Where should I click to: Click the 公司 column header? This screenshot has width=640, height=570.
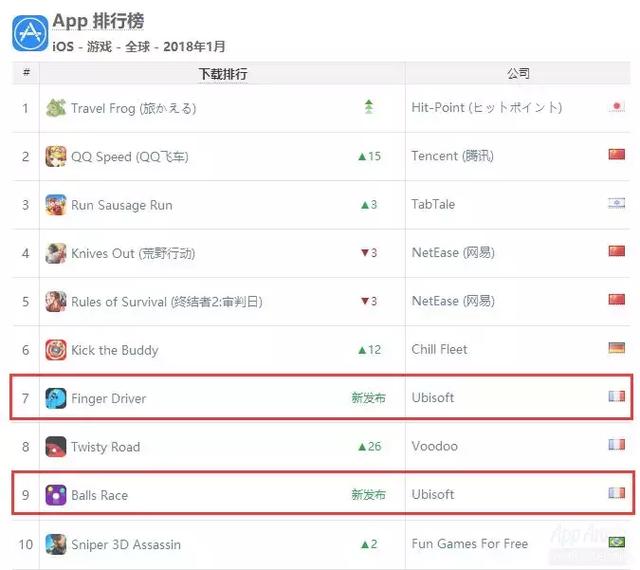pos(518,73)
